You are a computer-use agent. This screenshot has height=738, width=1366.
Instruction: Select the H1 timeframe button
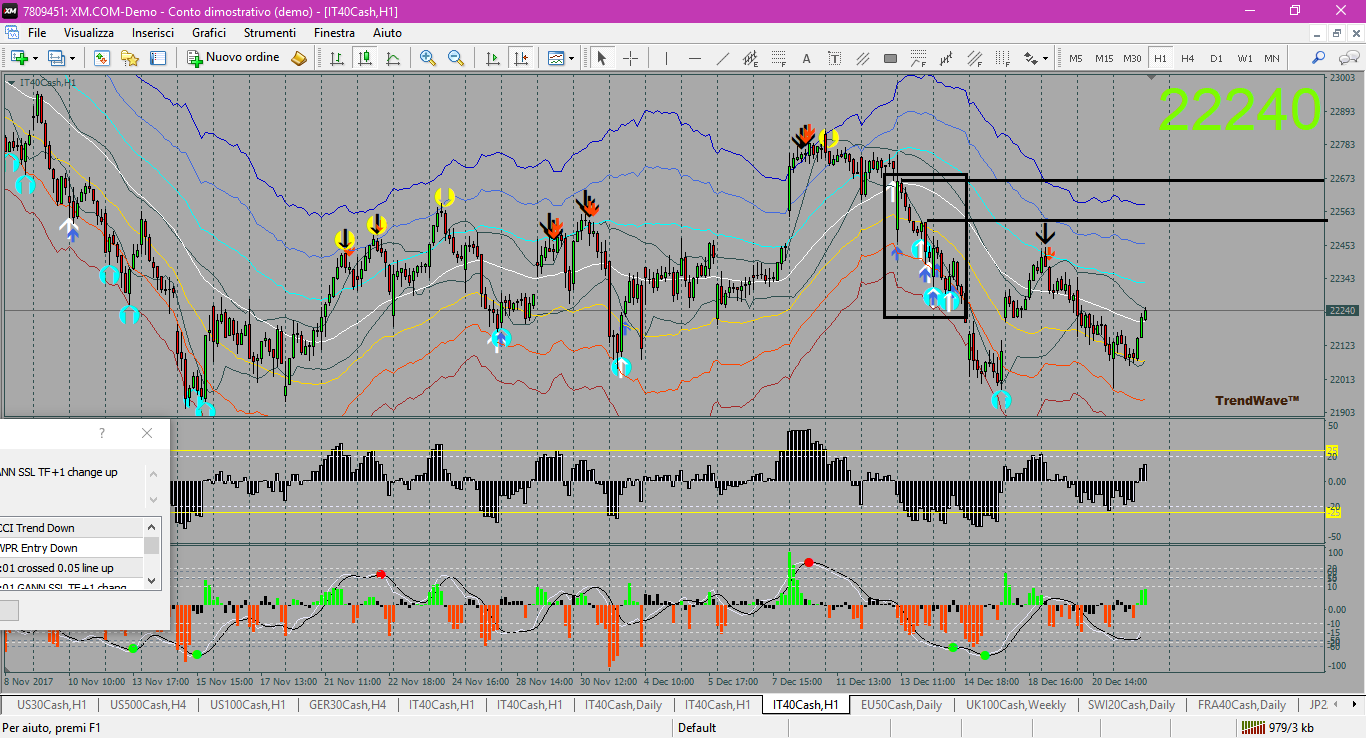[x=1160, y=58]
